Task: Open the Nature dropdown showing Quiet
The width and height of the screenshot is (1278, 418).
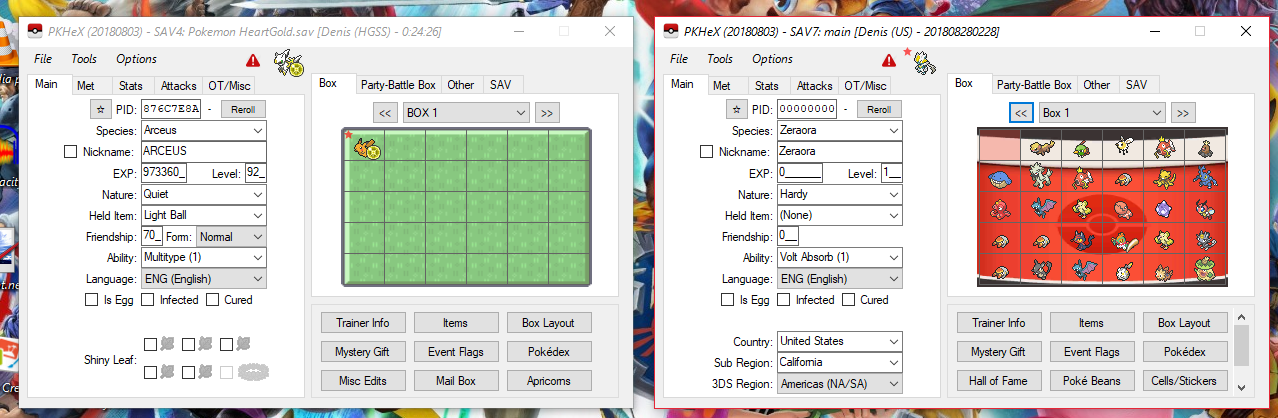Action: tap(203, 194)
